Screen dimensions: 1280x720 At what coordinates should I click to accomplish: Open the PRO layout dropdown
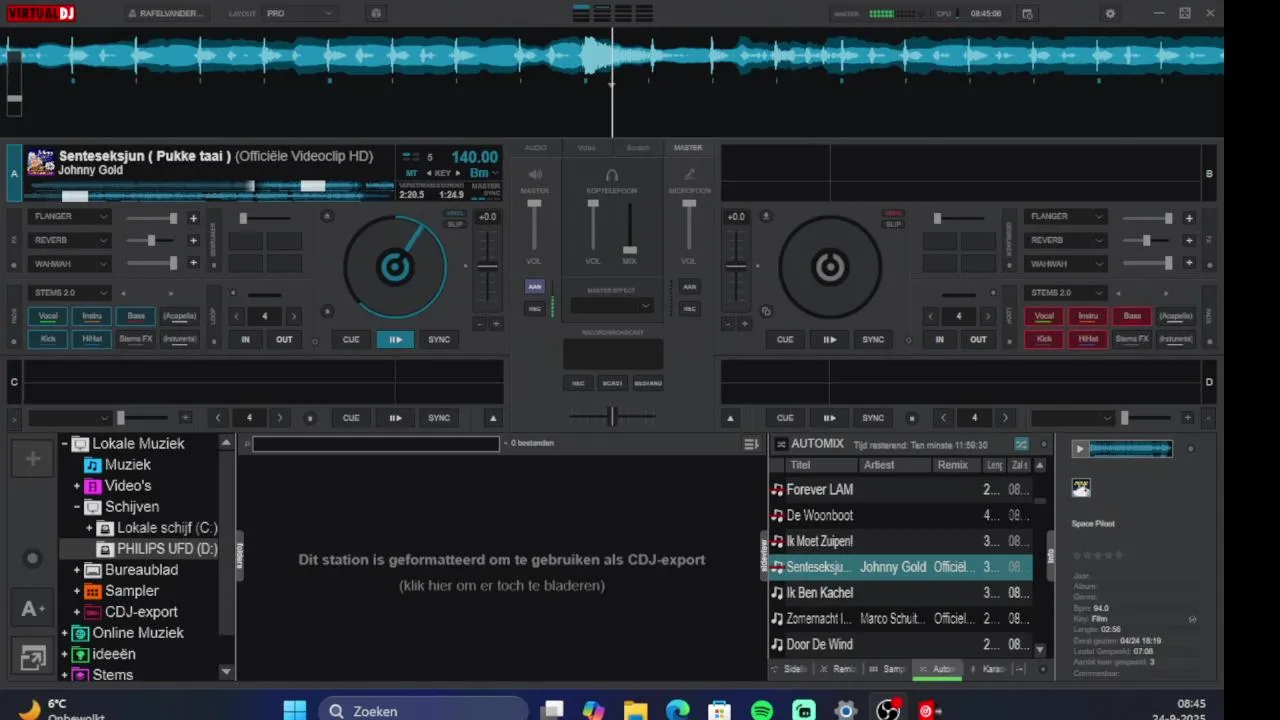[299, 14]
